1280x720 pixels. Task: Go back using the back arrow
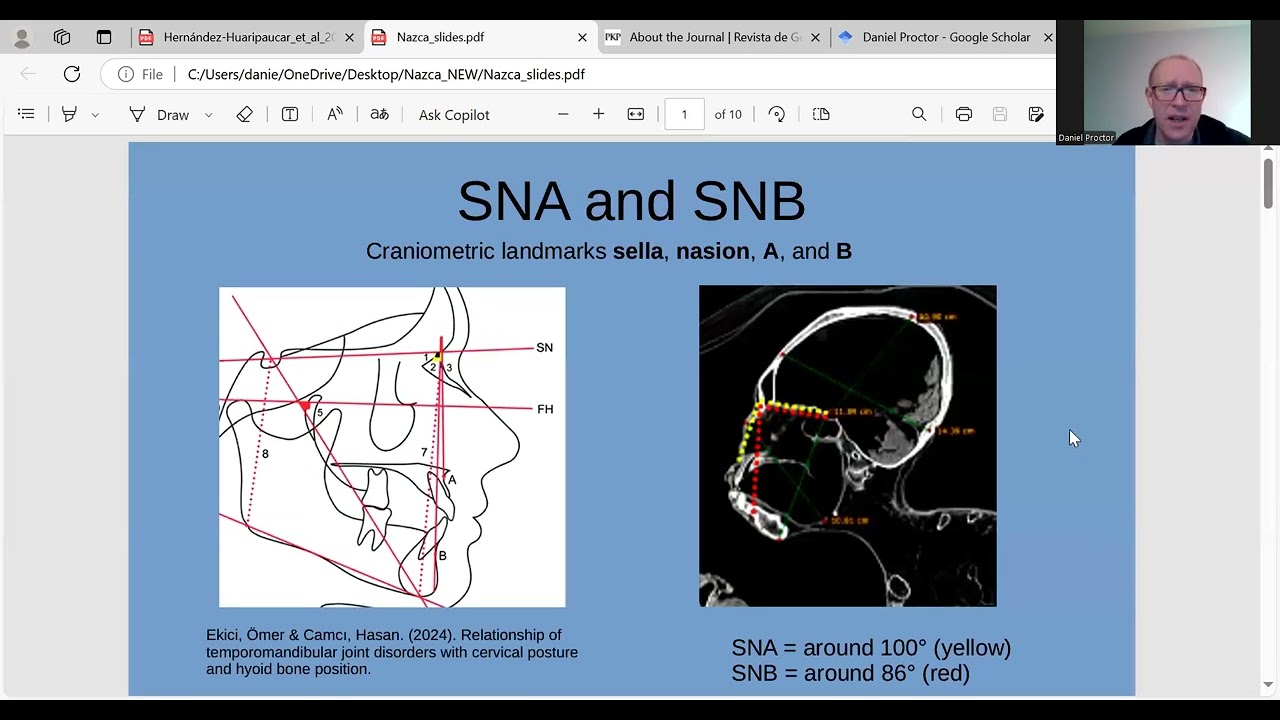28,74
